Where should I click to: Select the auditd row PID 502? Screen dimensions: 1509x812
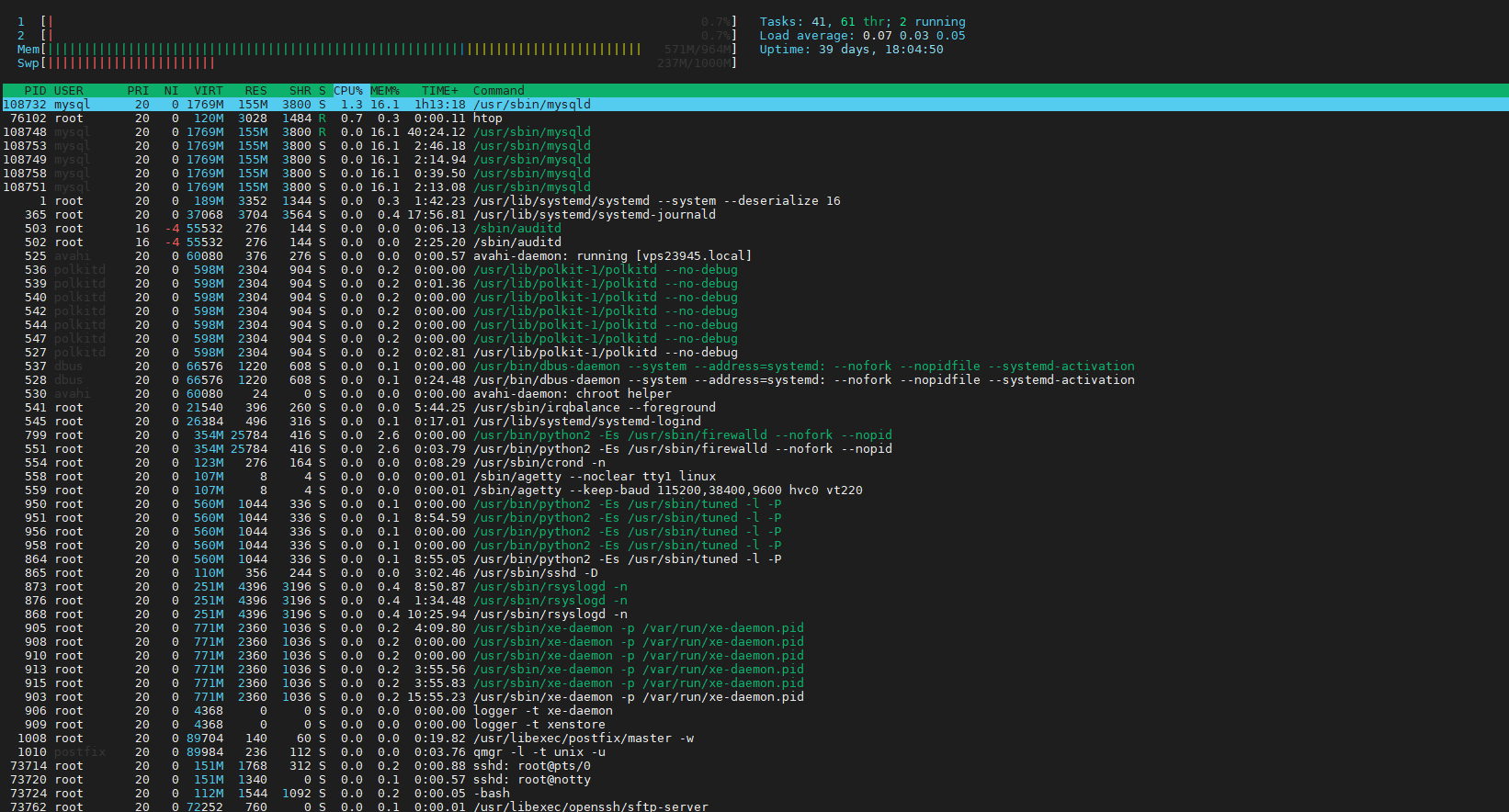coord(754,242)
